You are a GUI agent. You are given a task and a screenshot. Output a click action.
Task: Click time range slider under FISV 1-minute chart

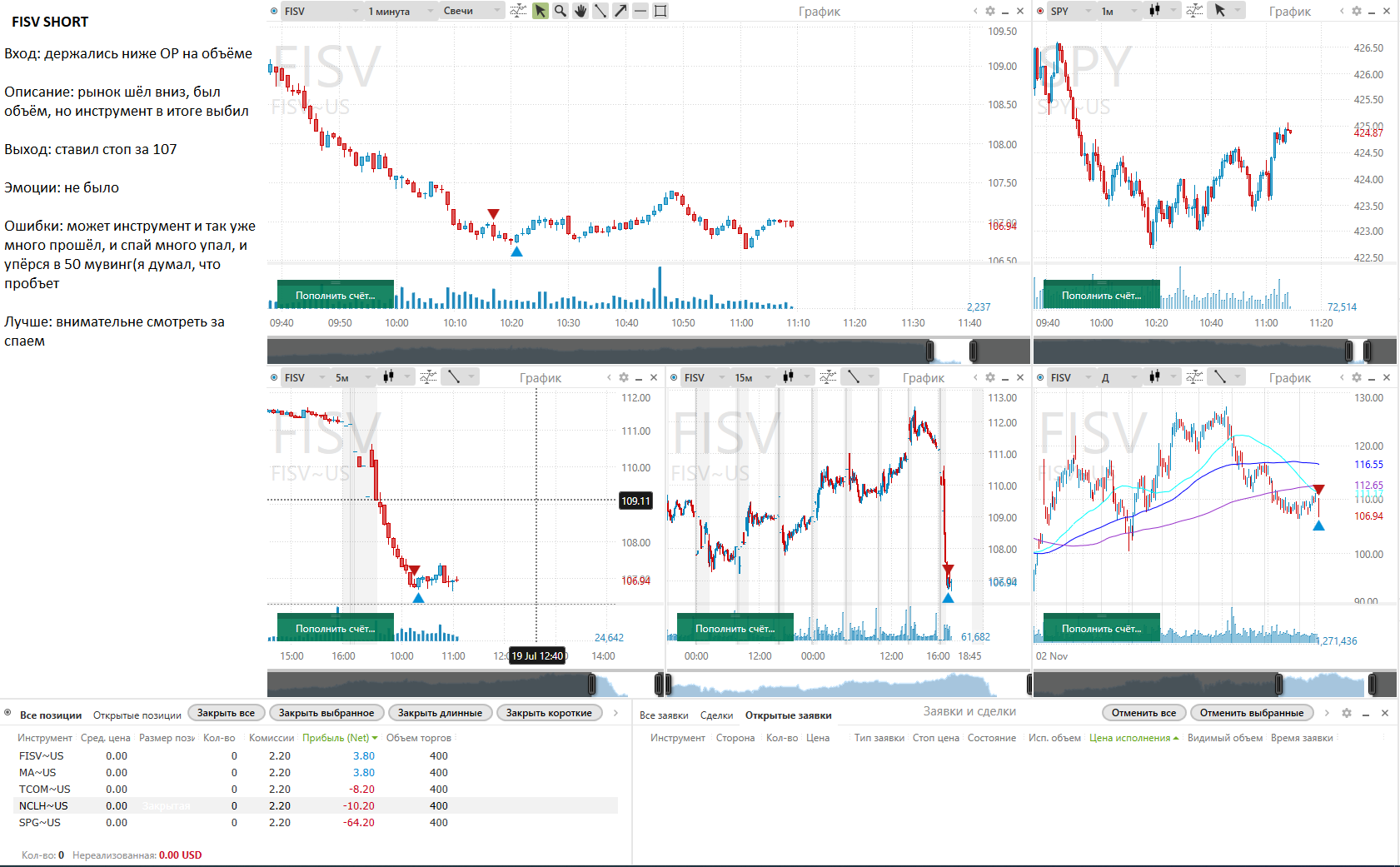[x=648, y=351]
